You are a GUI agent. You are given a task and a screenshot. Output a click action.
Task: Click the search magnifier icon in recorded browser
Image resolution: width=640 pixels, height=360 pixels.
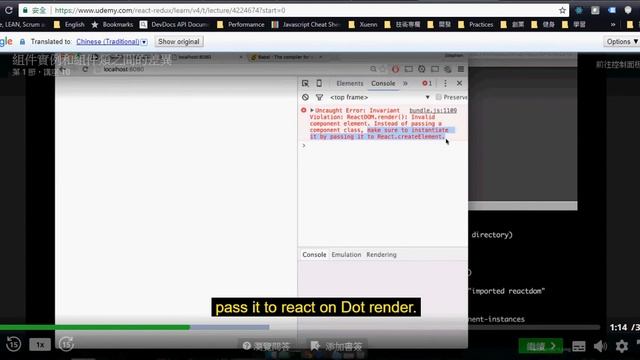coord(373,69)
